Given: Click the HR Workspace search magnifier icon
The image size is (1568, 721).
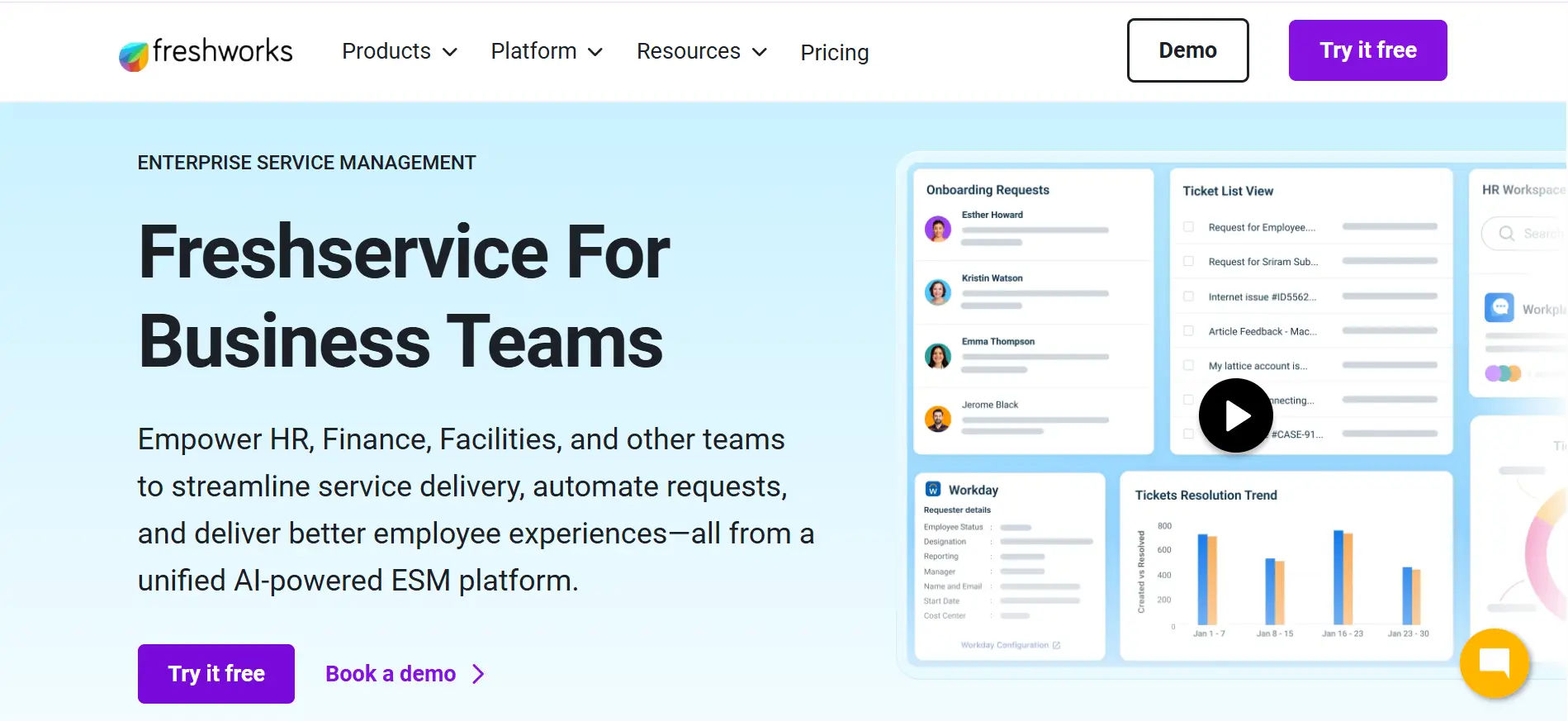Looking at the screenshot, I should point(1506,234).
